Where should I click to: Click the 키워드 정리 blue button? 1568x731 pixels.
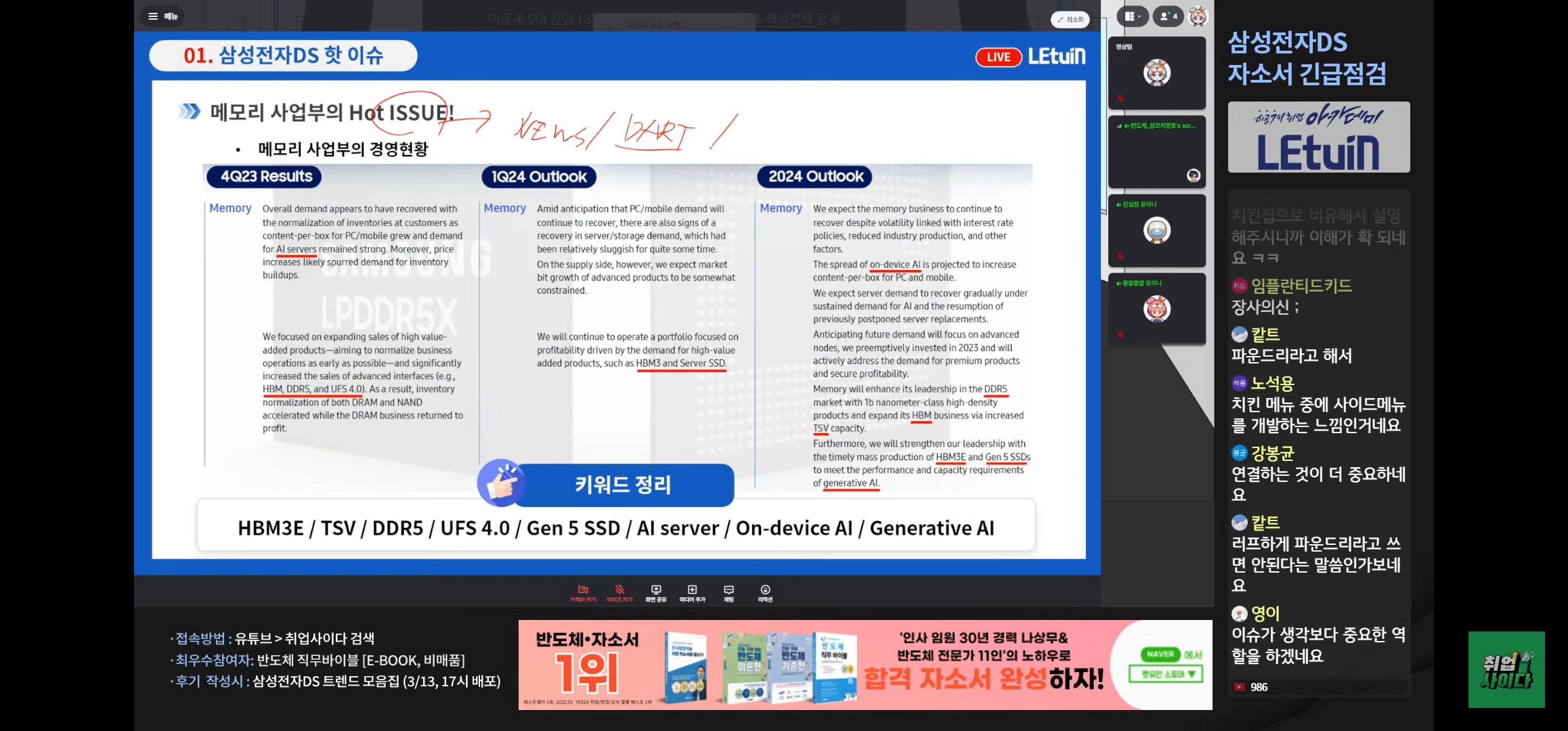pyautogui.click(x=622, y=485)
